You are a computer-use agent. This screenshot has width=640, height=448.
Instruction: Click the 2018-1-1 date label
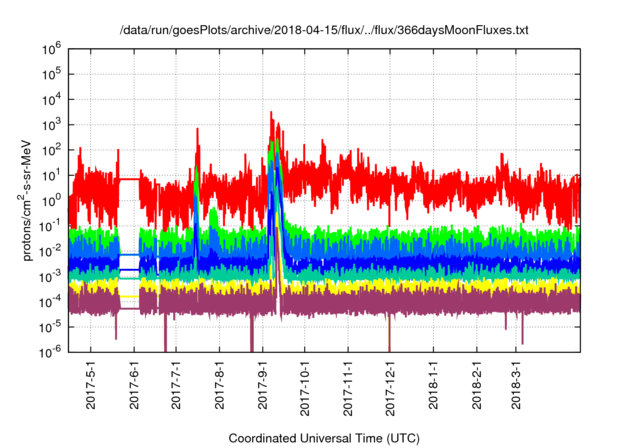(433, 385)
